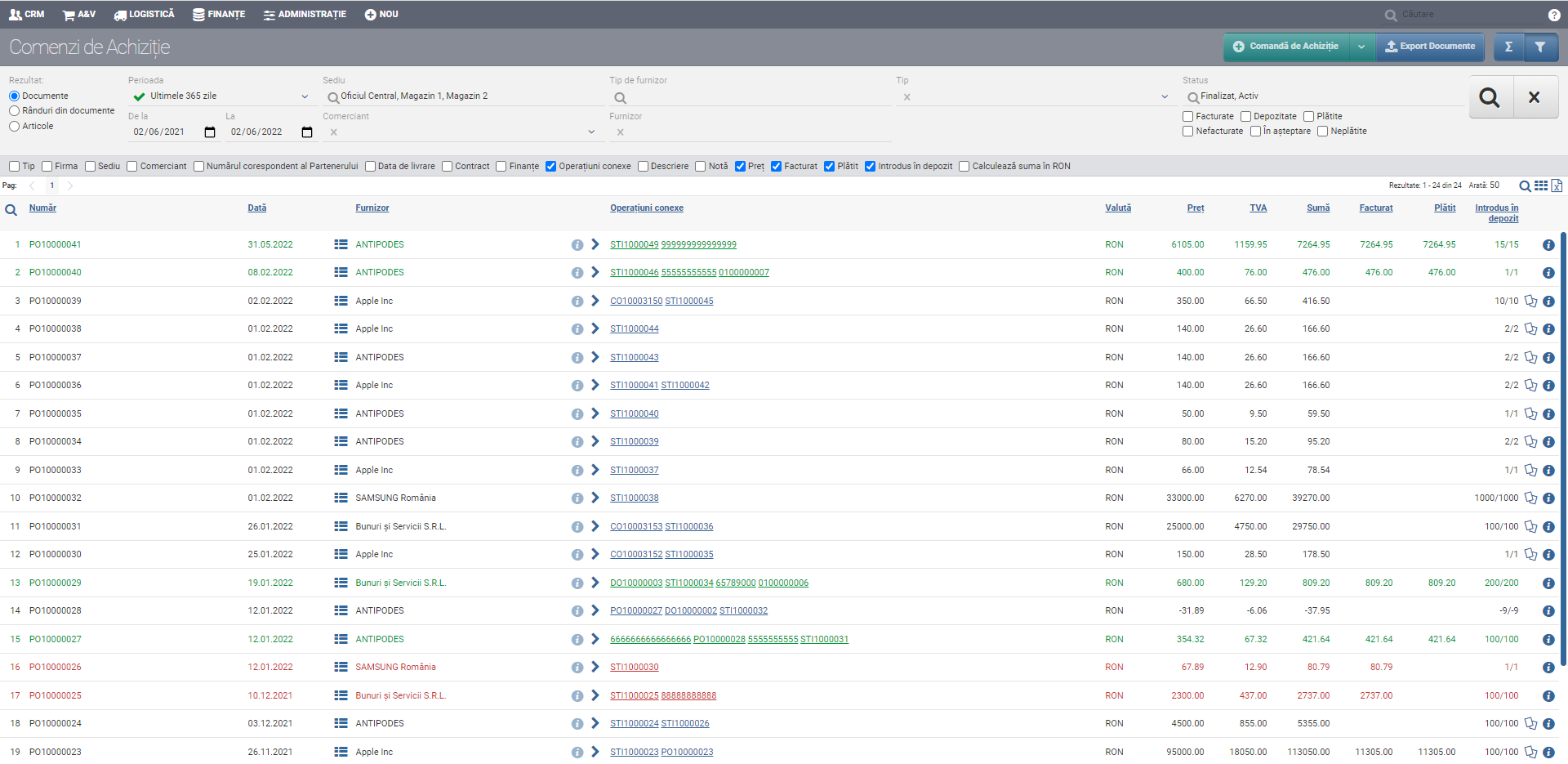Open the filter funnel icon
The image size is (1568, 764).
(1539, 47)
